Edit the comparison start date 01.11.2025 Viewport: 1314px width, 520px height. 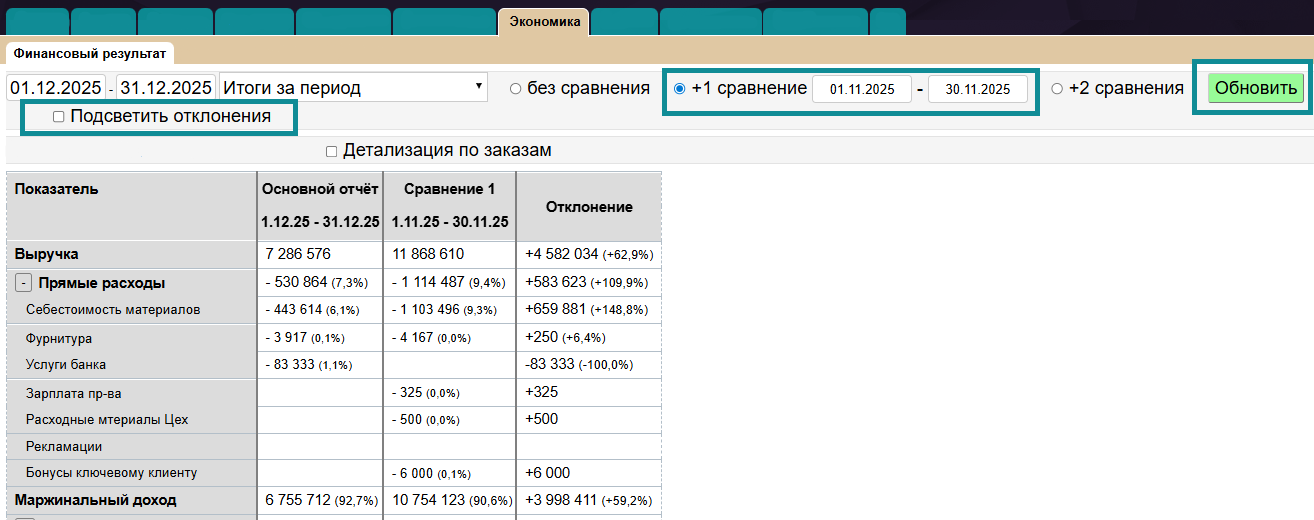coord(861,89)
